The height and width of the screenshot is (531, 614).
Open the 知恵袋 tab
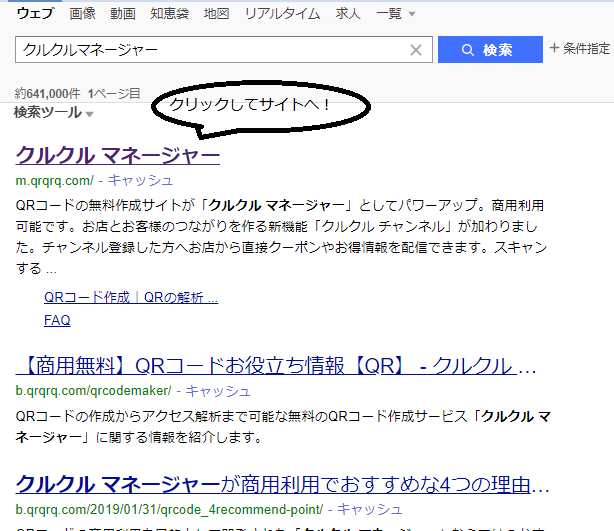[x=170, y=14]
